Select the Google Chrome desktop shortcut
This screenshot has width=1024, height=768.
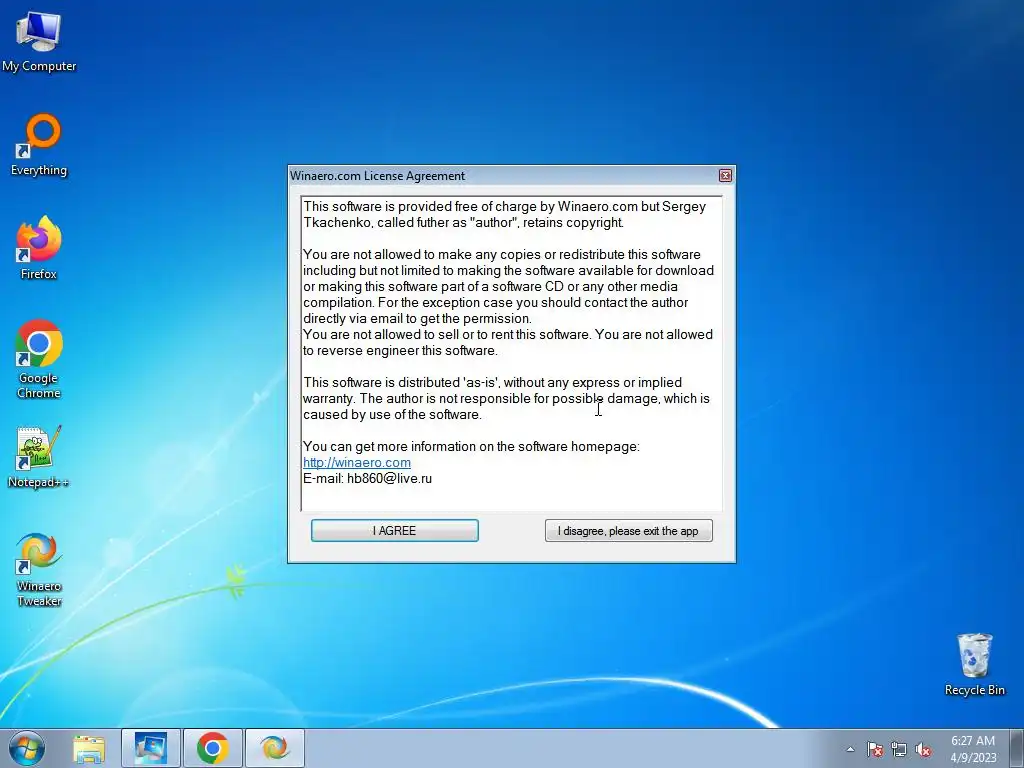[39, 359]
